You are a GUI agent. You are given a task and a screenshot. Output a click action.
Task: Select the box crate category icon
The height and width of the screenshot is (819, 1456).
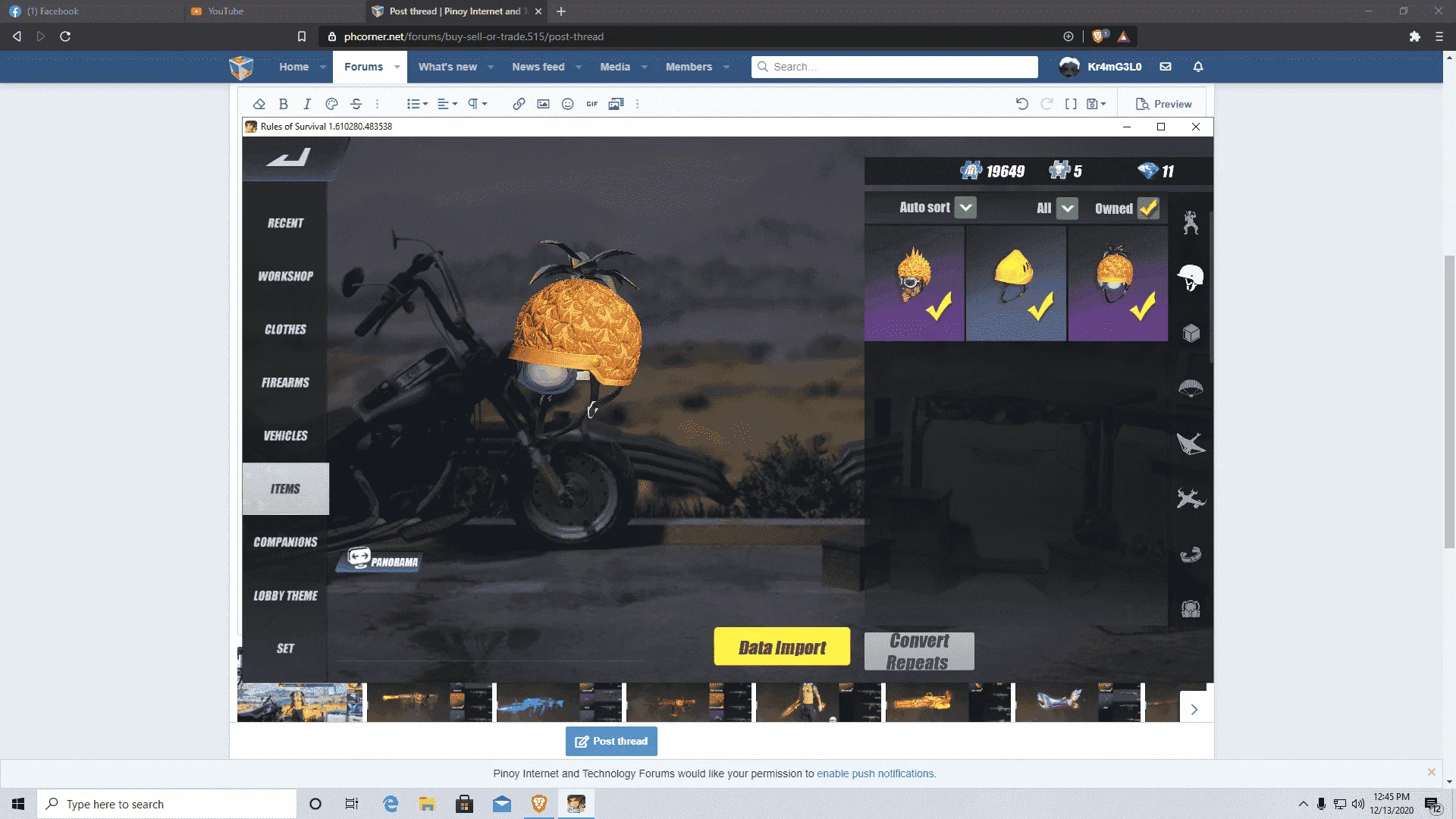pos(1191,333)
